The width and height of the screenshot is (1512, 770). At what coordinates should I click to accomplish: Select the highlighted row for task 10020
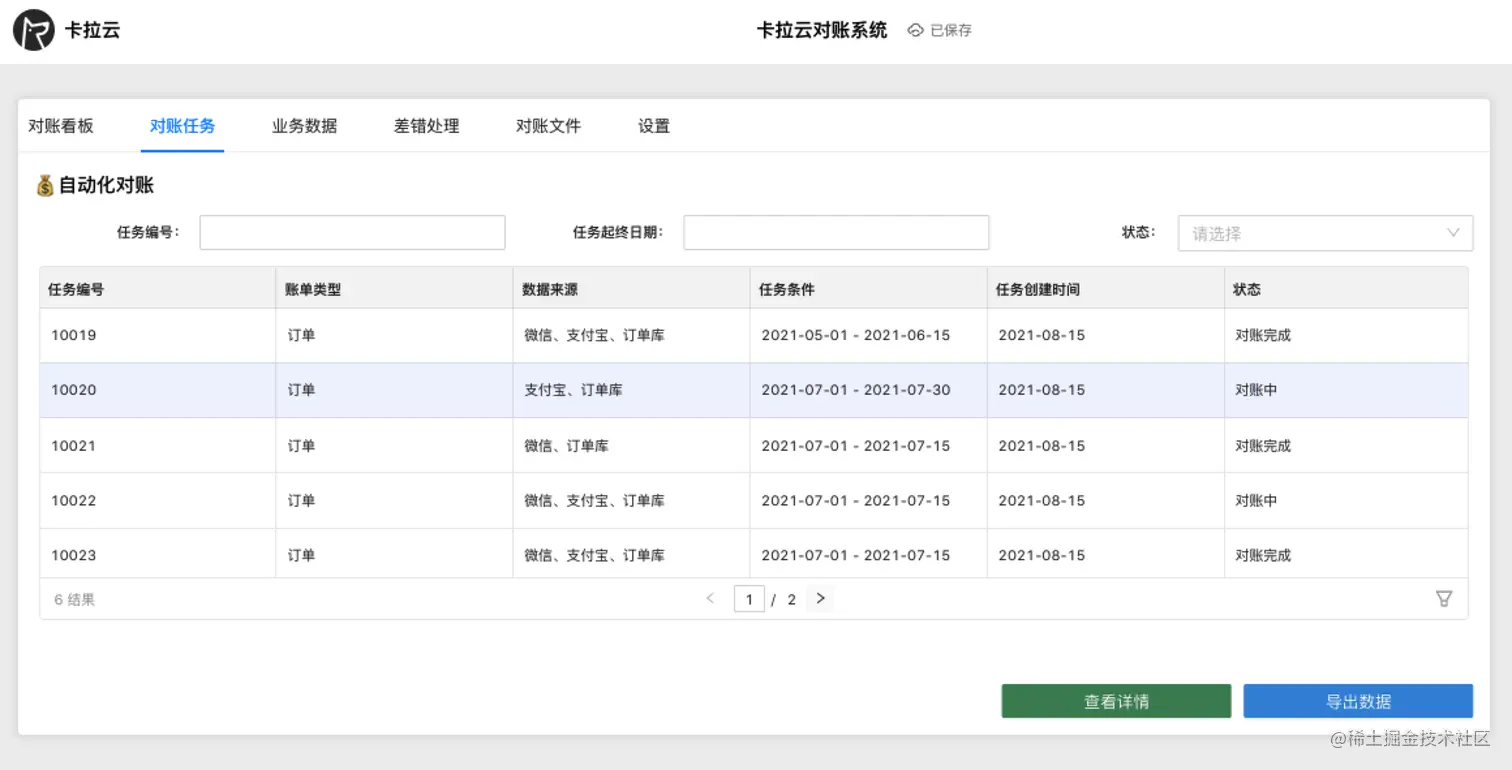point(400,390)
